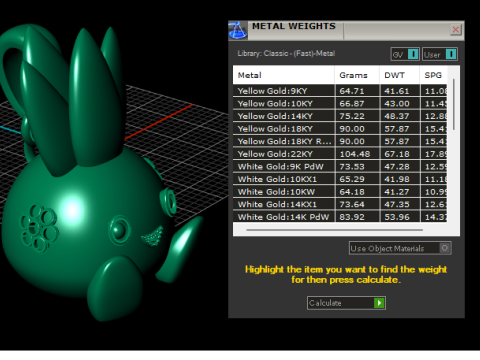
Task: Click the Library: Classic - (Fast)-Metal label
Action: click(x=286, y=53)
